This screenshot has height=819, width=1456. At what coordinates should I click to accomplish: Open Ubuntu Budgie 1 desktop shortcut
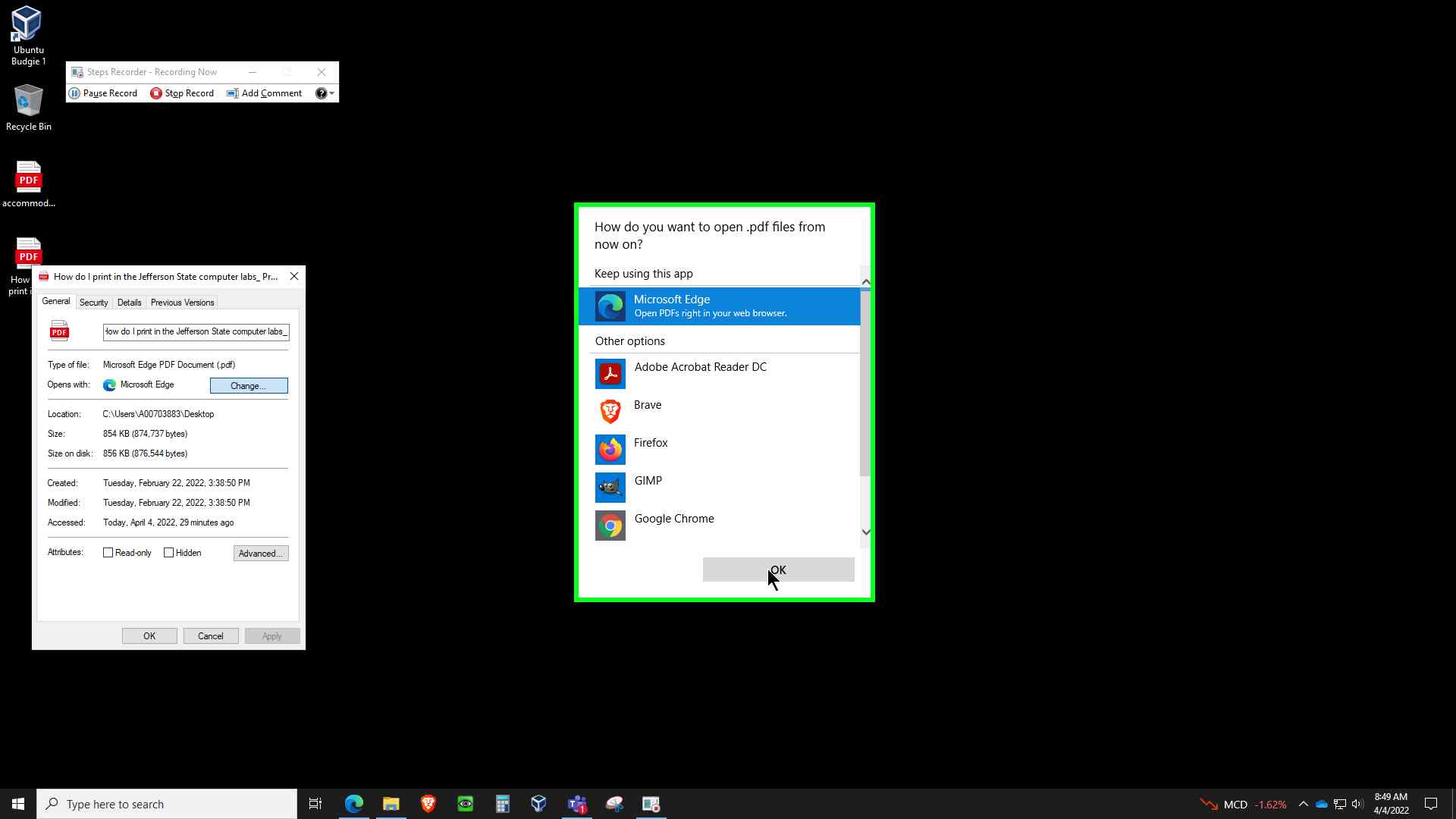[28, 35]
